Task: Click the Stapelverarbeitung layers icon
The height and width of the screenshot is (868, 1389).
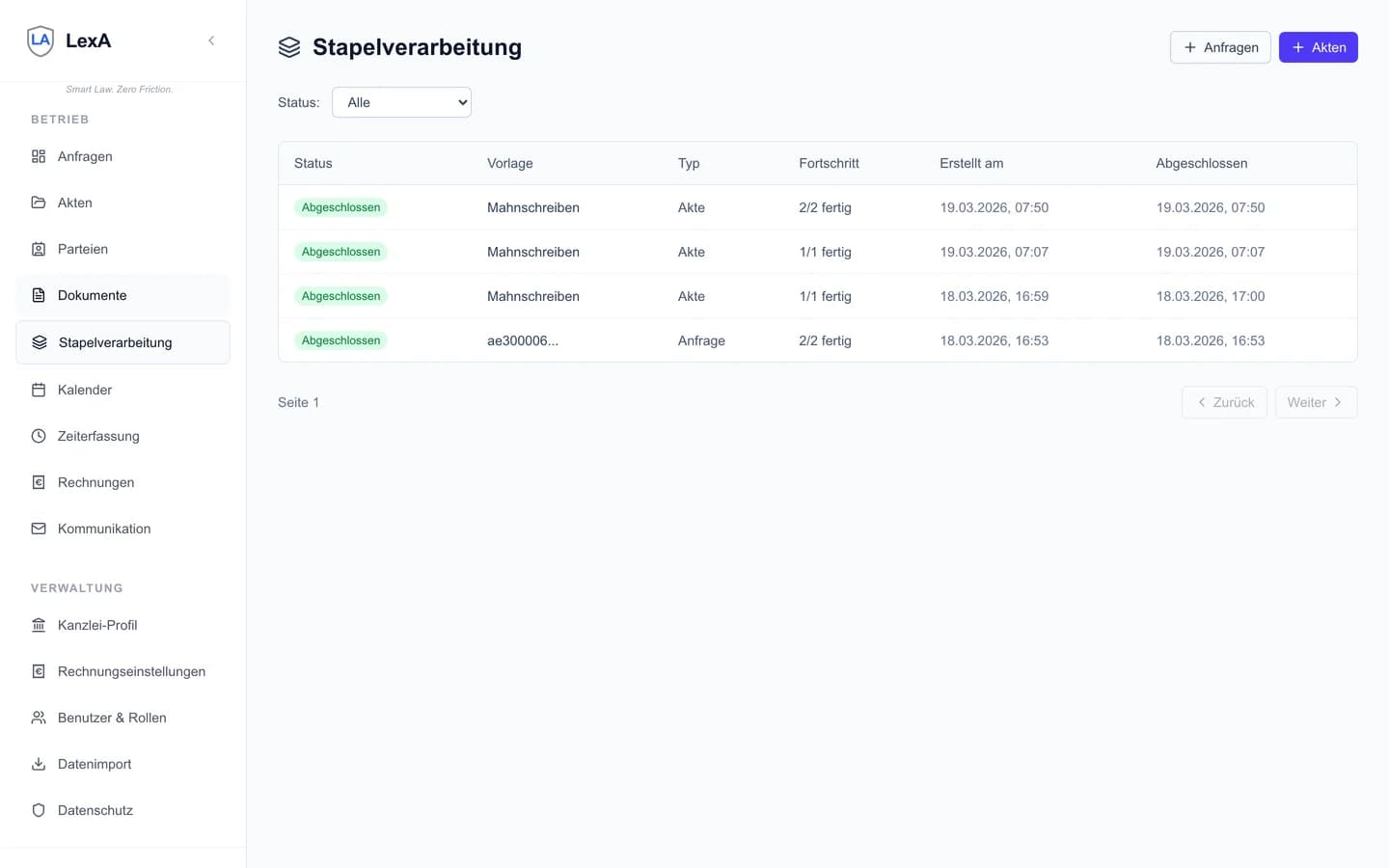Action: [x=38, y=341]
